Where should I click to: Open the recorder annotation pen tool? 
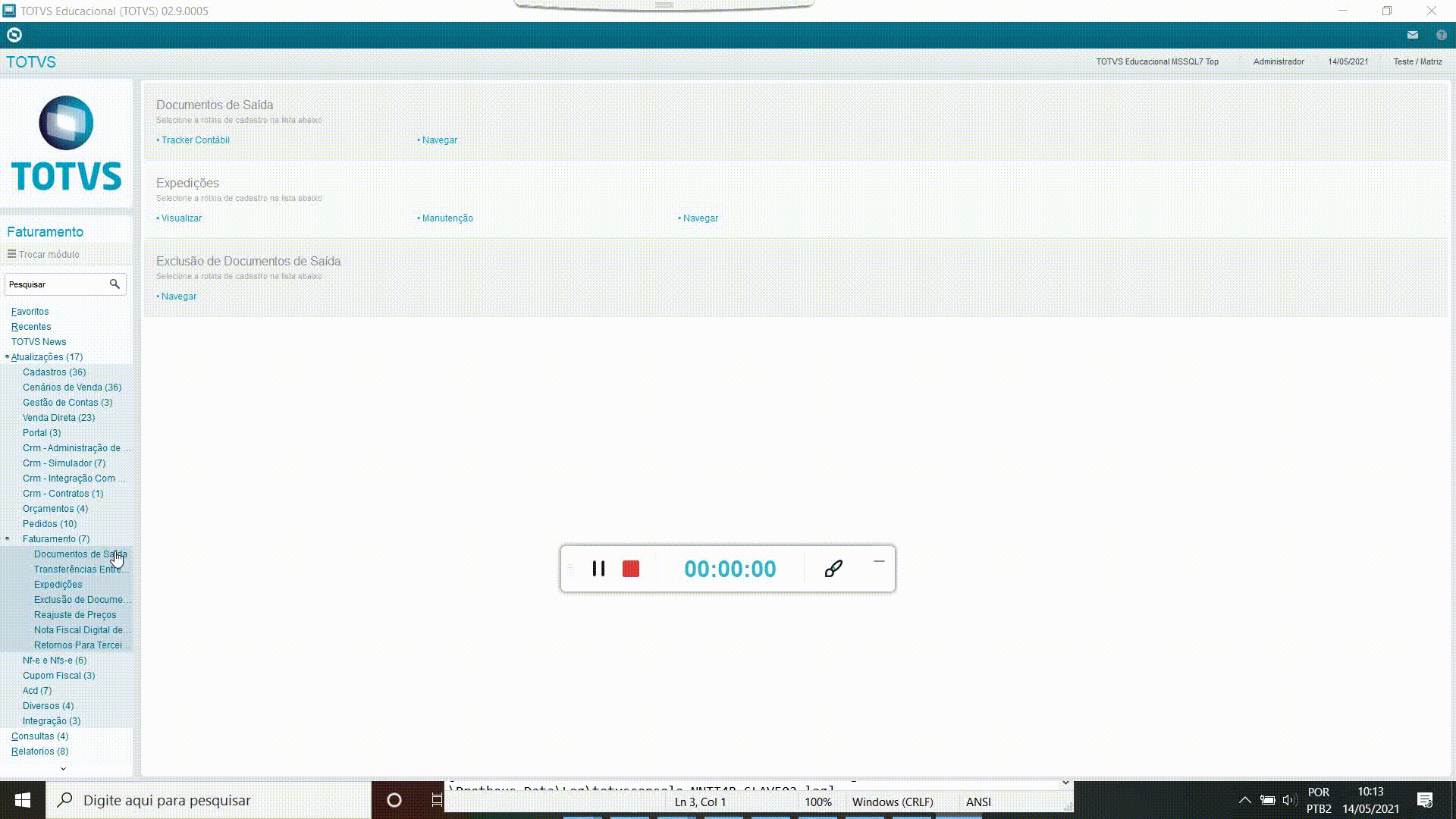(833, 569)
